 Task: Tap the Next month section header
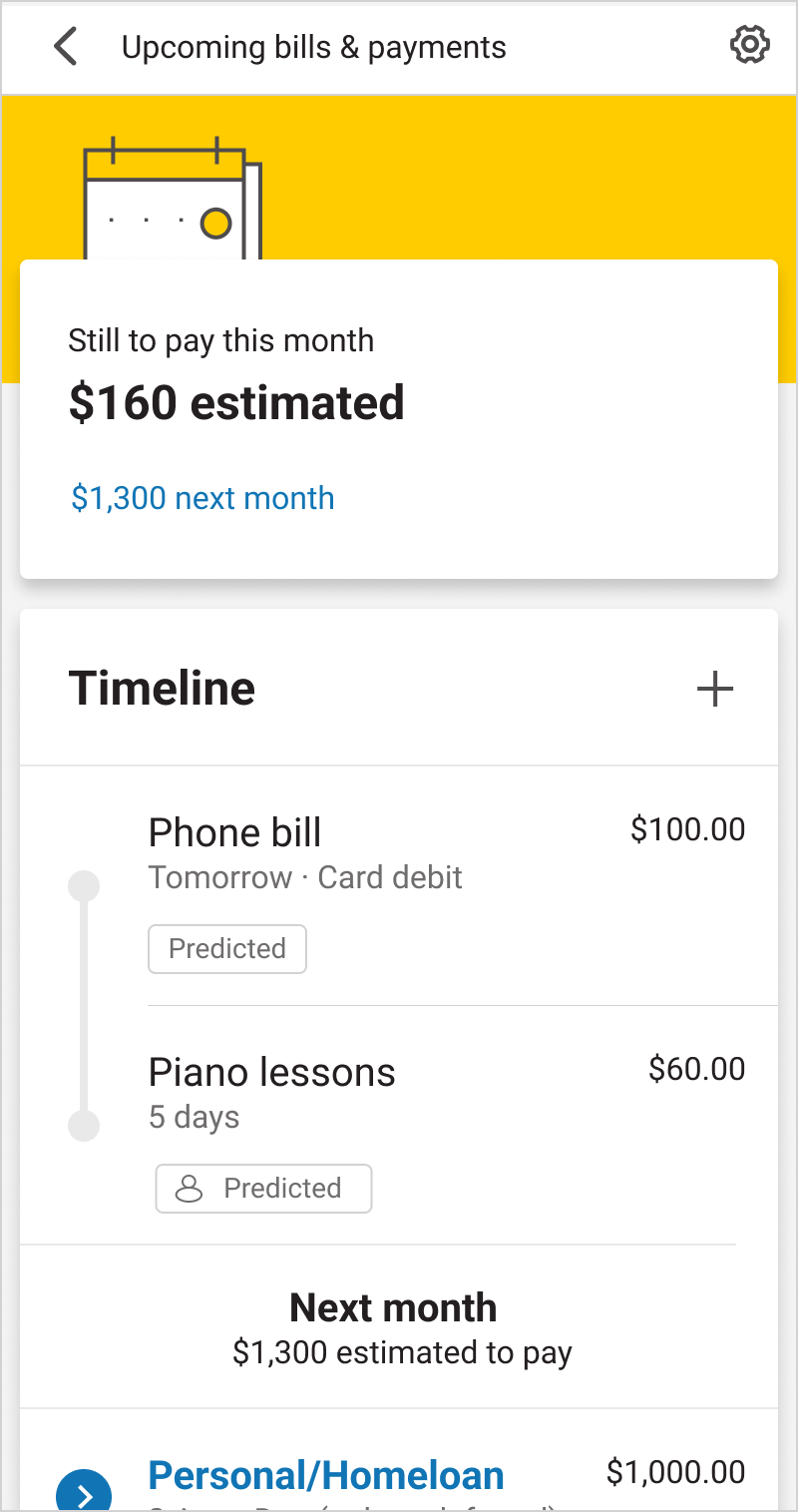[393, 1307]
